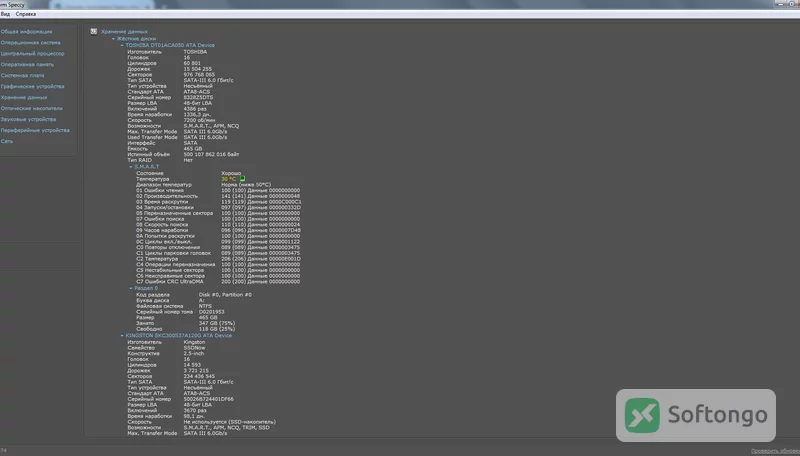Select the row 04 Запуски/остановки
The height and width of the screenshot is (456, 800).
point(218,208)
